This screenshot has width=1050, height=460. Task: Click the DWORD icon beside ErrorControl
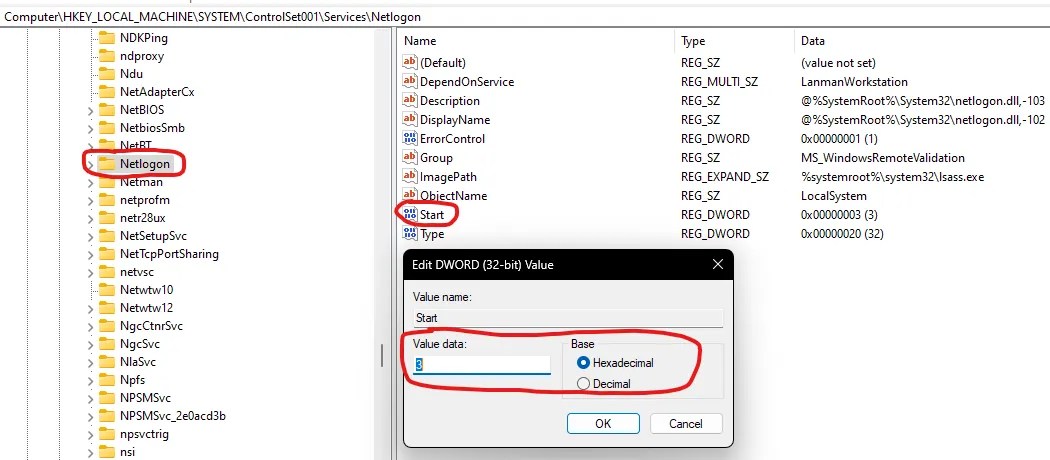click(x=410, y=139)
